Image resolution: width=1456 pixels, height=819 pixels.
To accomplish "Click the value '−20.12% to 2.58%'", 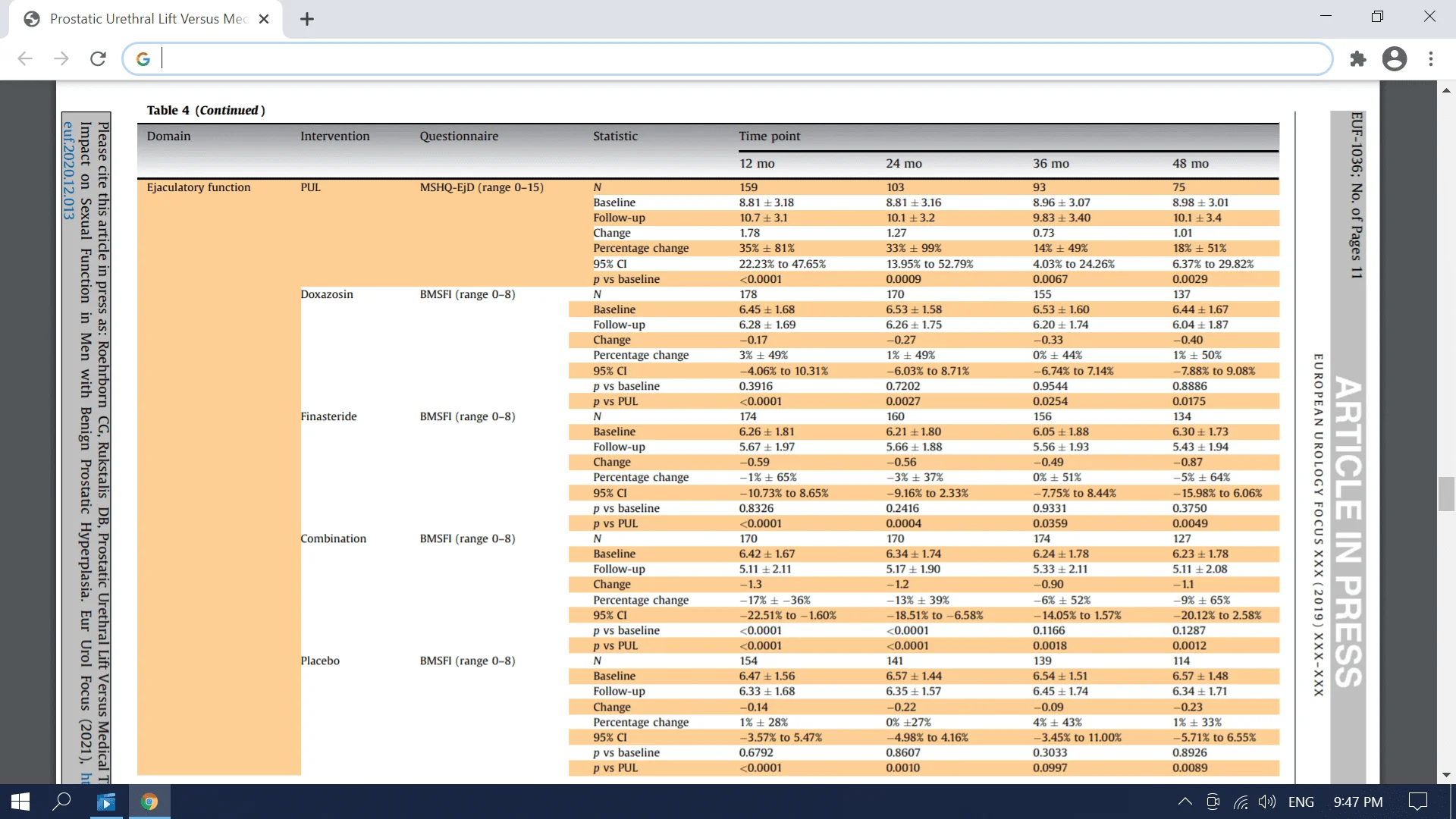I will (x=1216, y=615).
